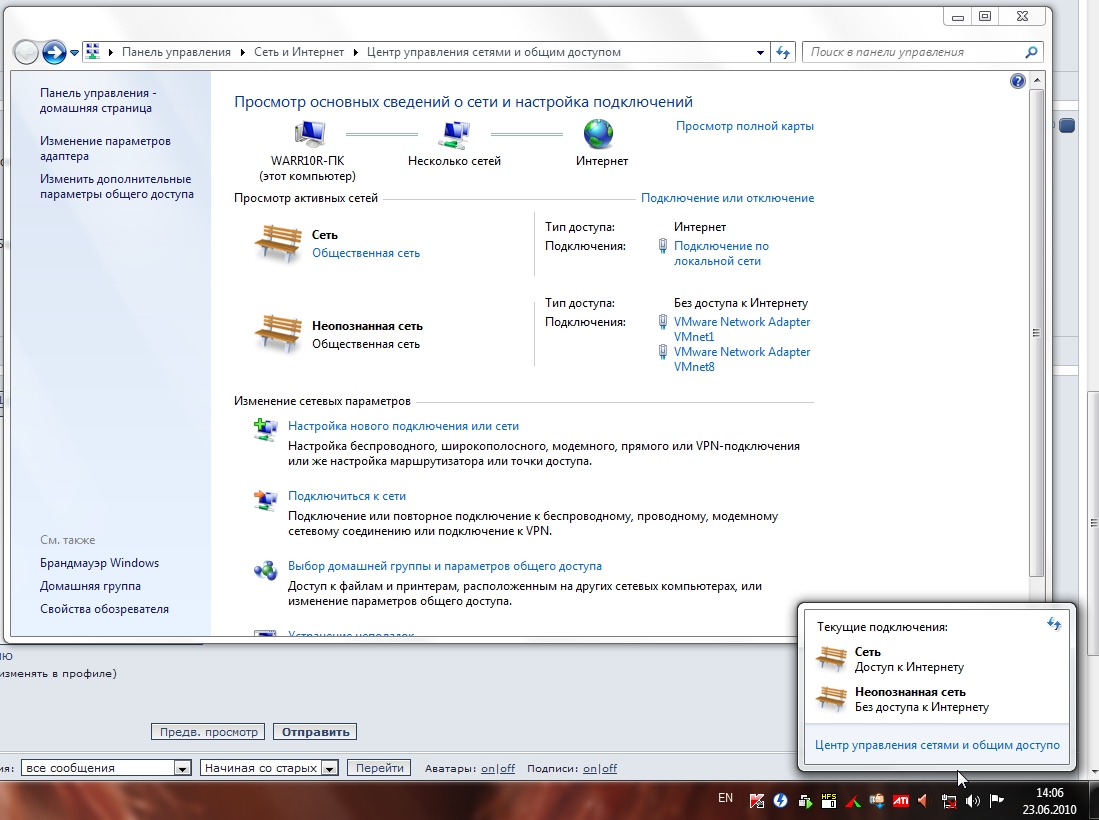Turn avatars off via 'off' link
Viewport: 1099px width, 820px height.
pos(507,769)
